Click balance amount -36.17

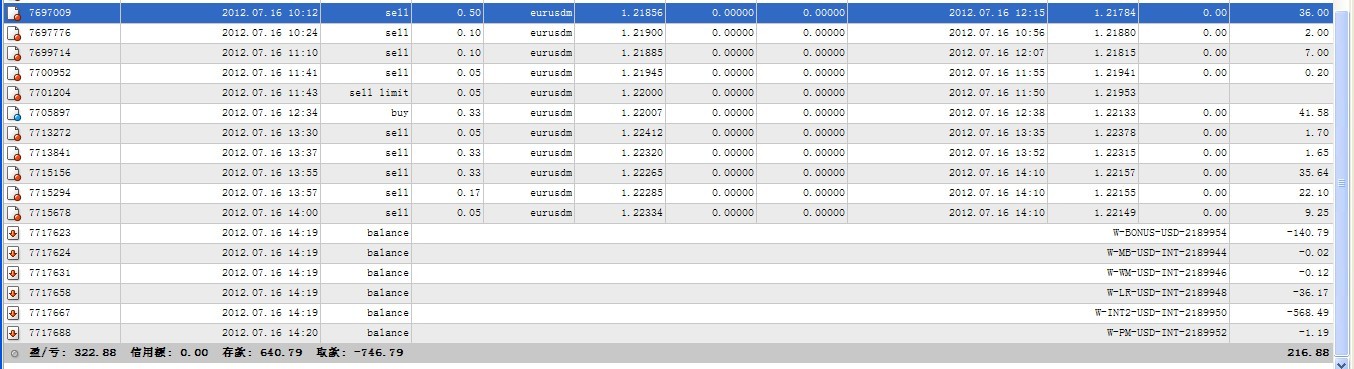tap(1311, 293)
